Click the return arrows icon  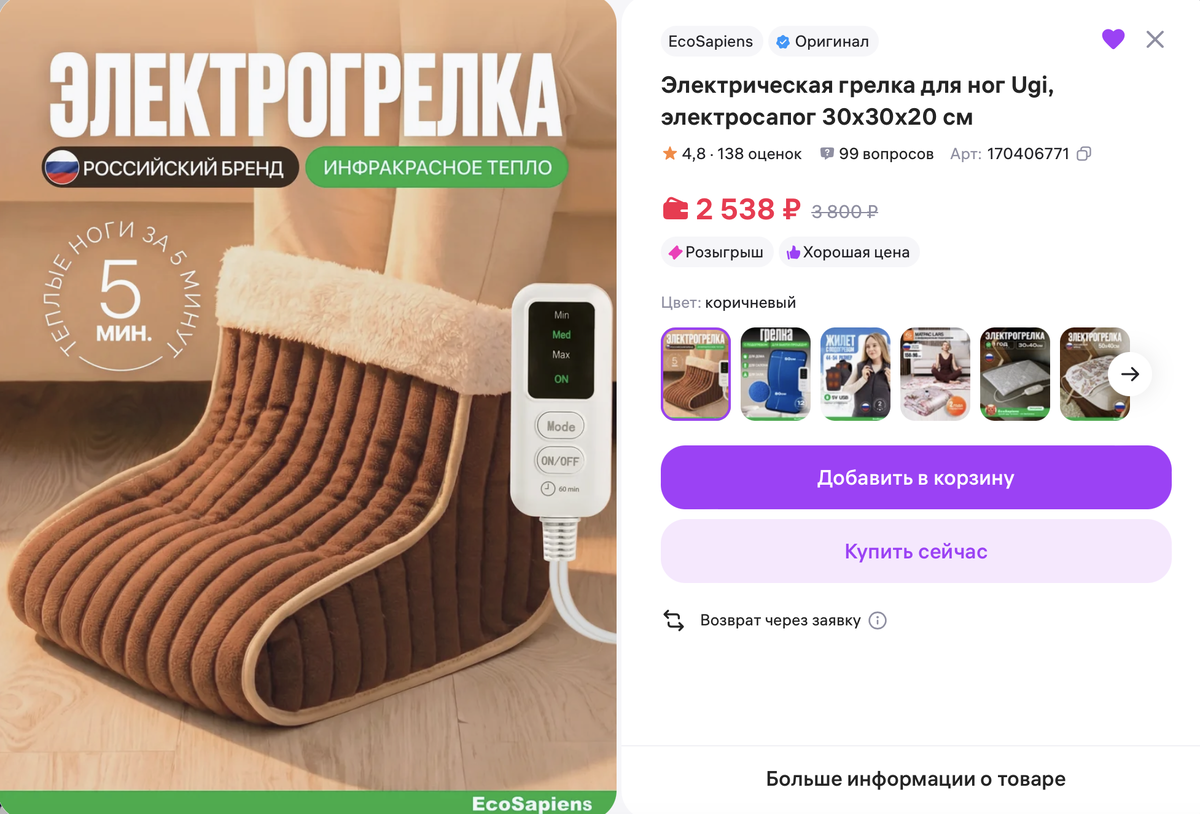(674, 620)
